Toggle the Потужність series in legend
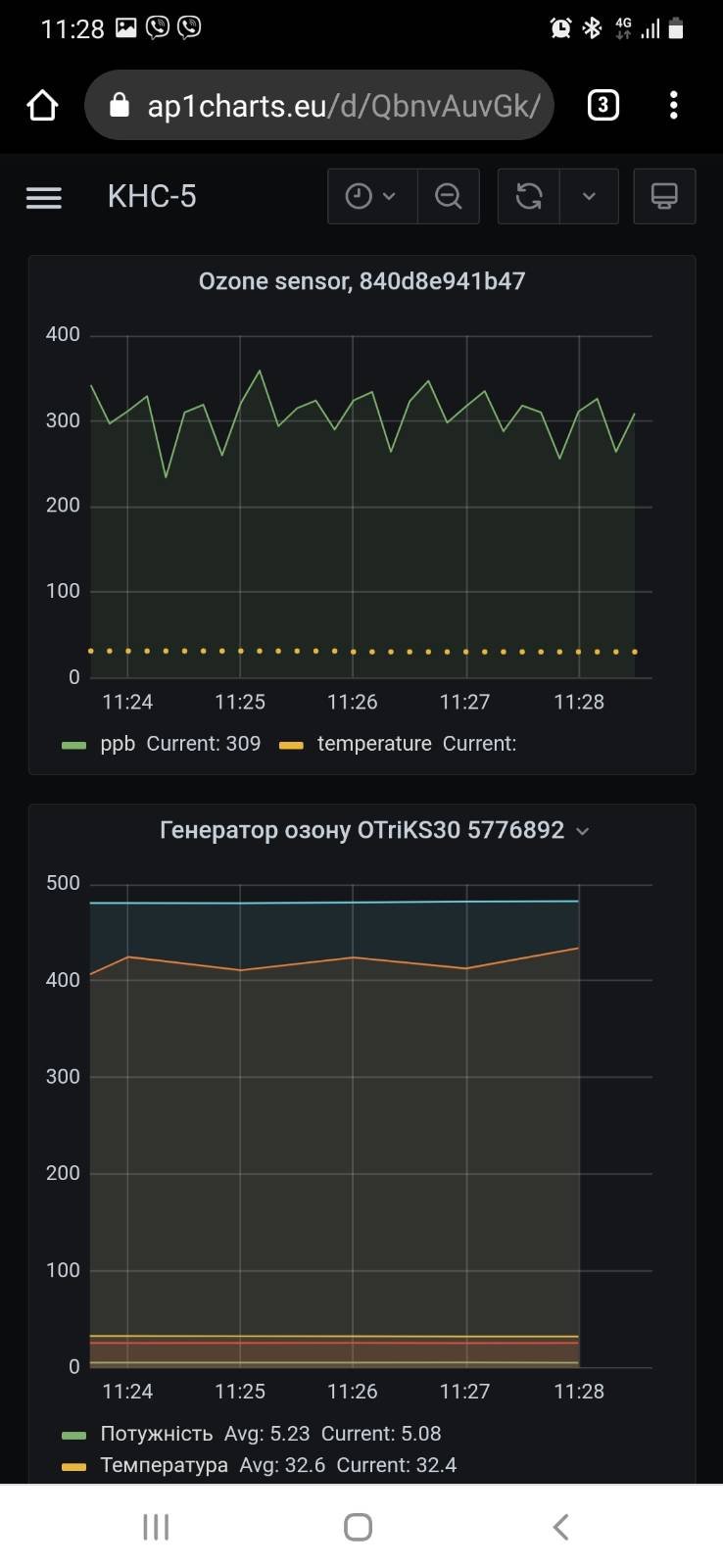Screen dimensions: 723x1568 point(156,1434)
